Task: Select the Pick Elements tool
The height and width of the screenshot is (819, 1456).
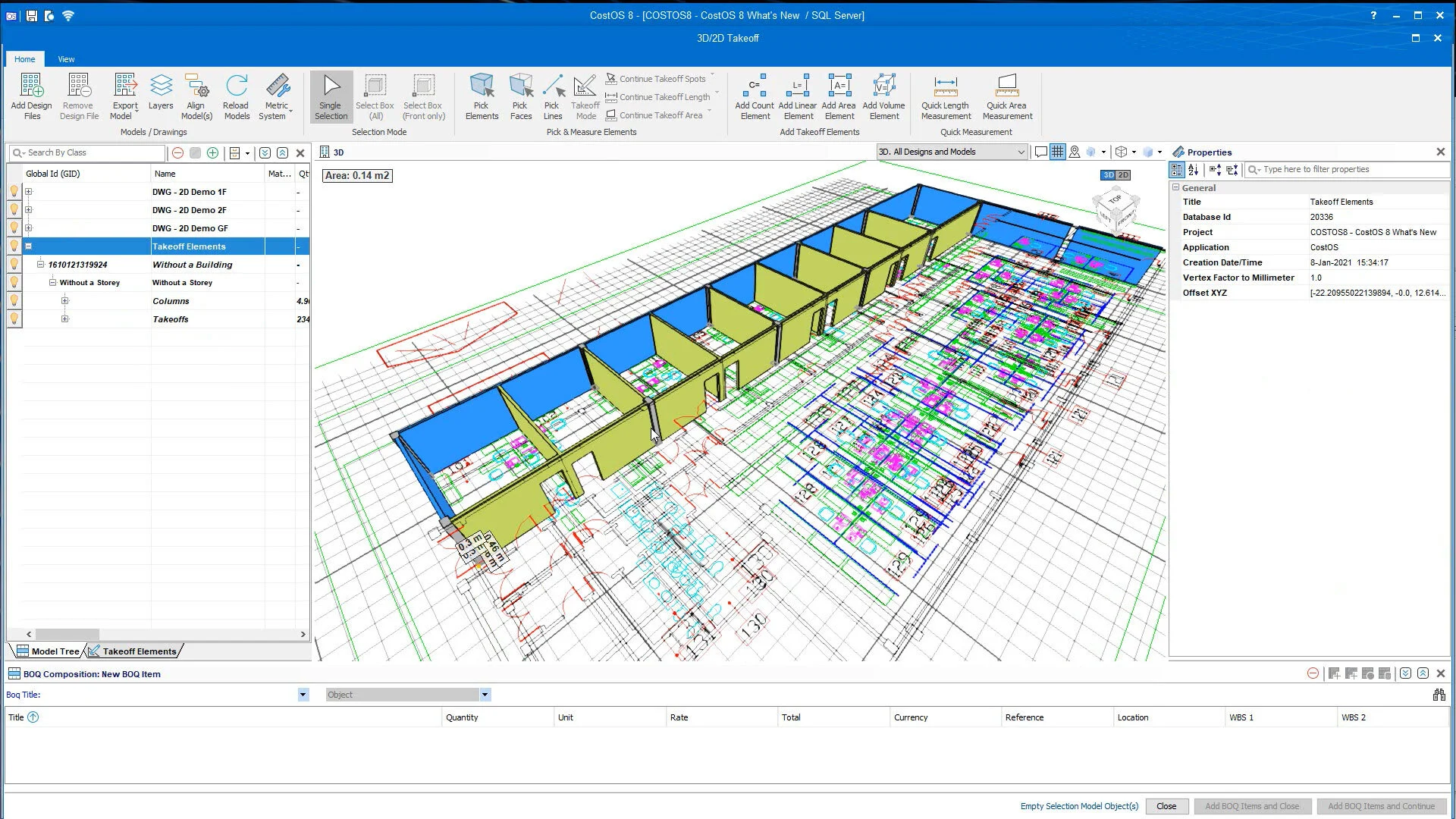Action: (482, 96)
